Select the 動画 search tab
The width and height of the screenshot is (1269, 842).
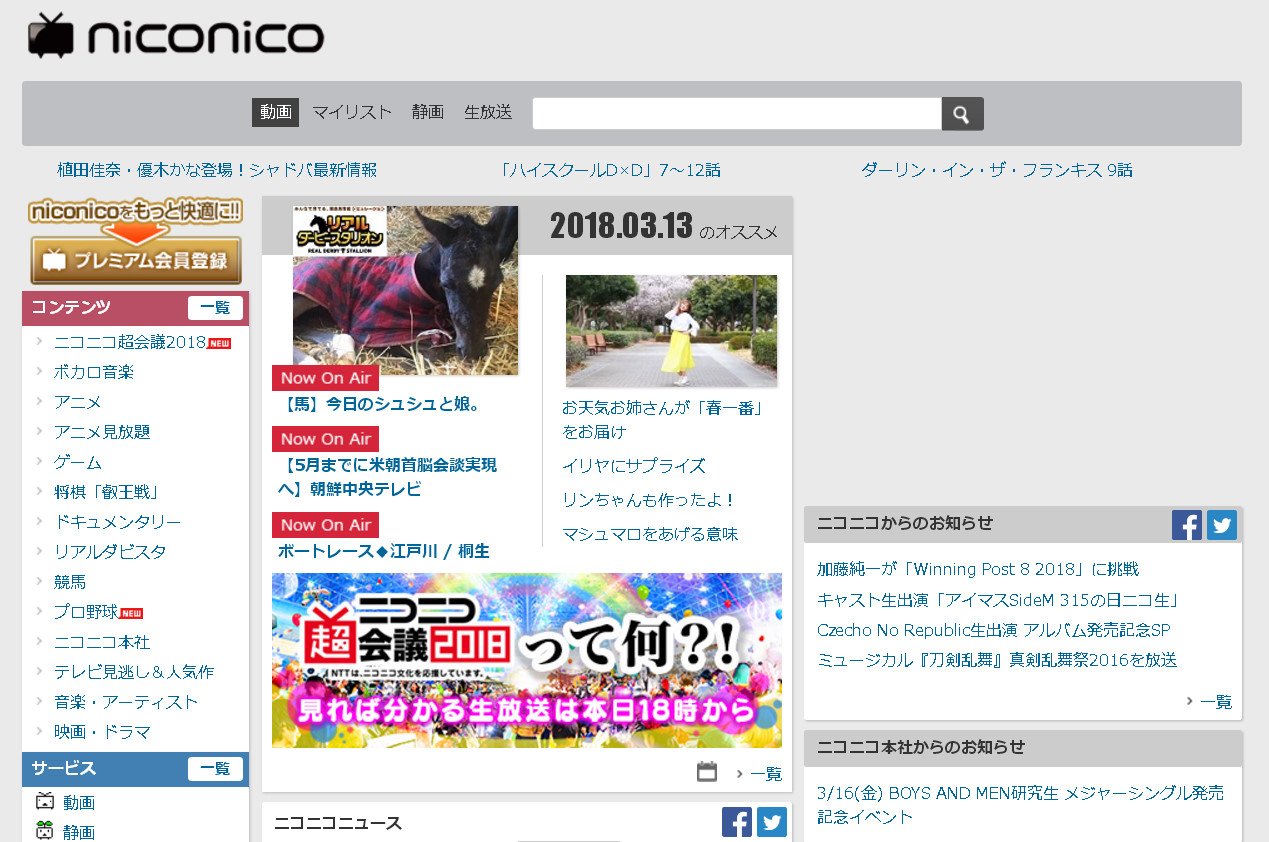[275, 112]
